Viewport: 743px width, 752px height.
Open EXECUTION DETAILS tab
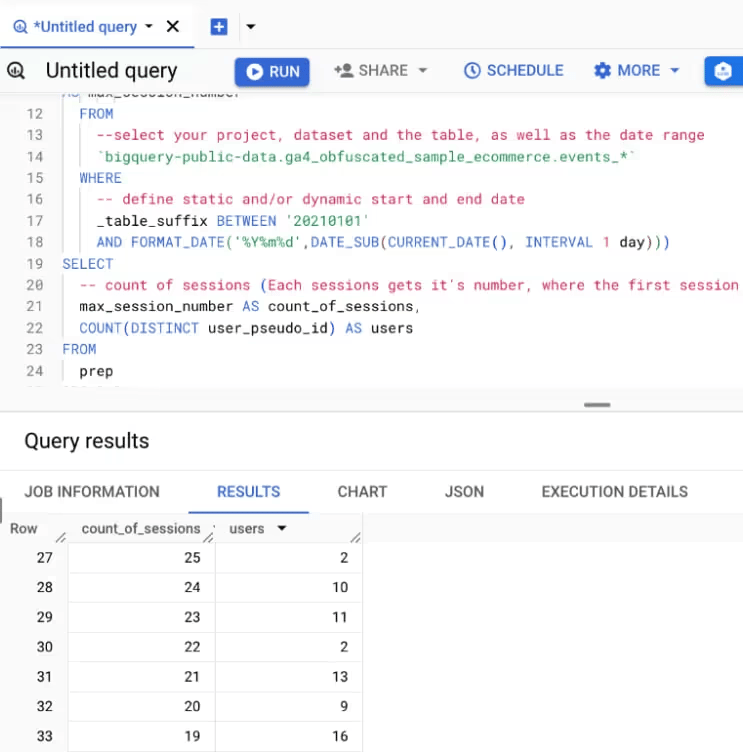point(614,492)
